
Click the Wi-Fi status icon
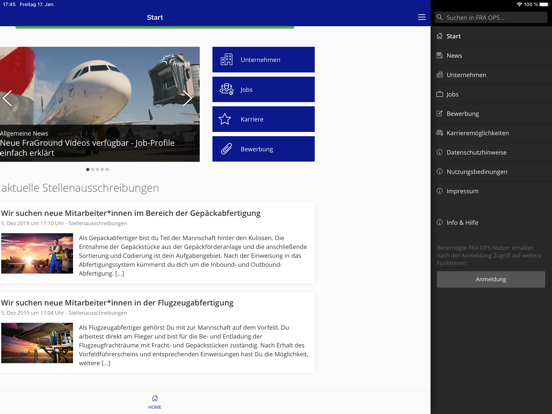click(519, 4)
